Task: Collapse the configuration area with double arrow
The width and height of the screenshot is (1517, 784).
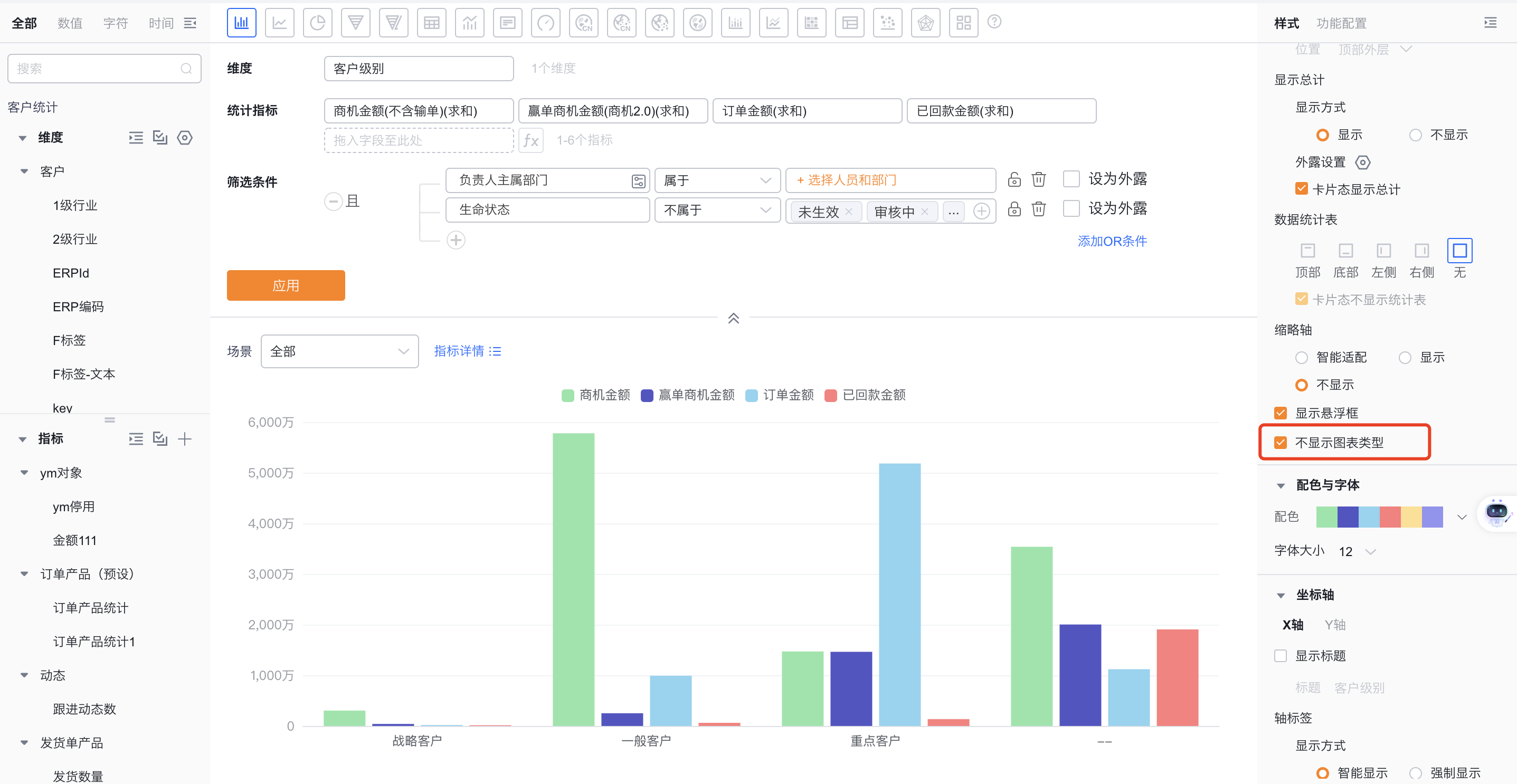Action: click(x=733, y=319)
